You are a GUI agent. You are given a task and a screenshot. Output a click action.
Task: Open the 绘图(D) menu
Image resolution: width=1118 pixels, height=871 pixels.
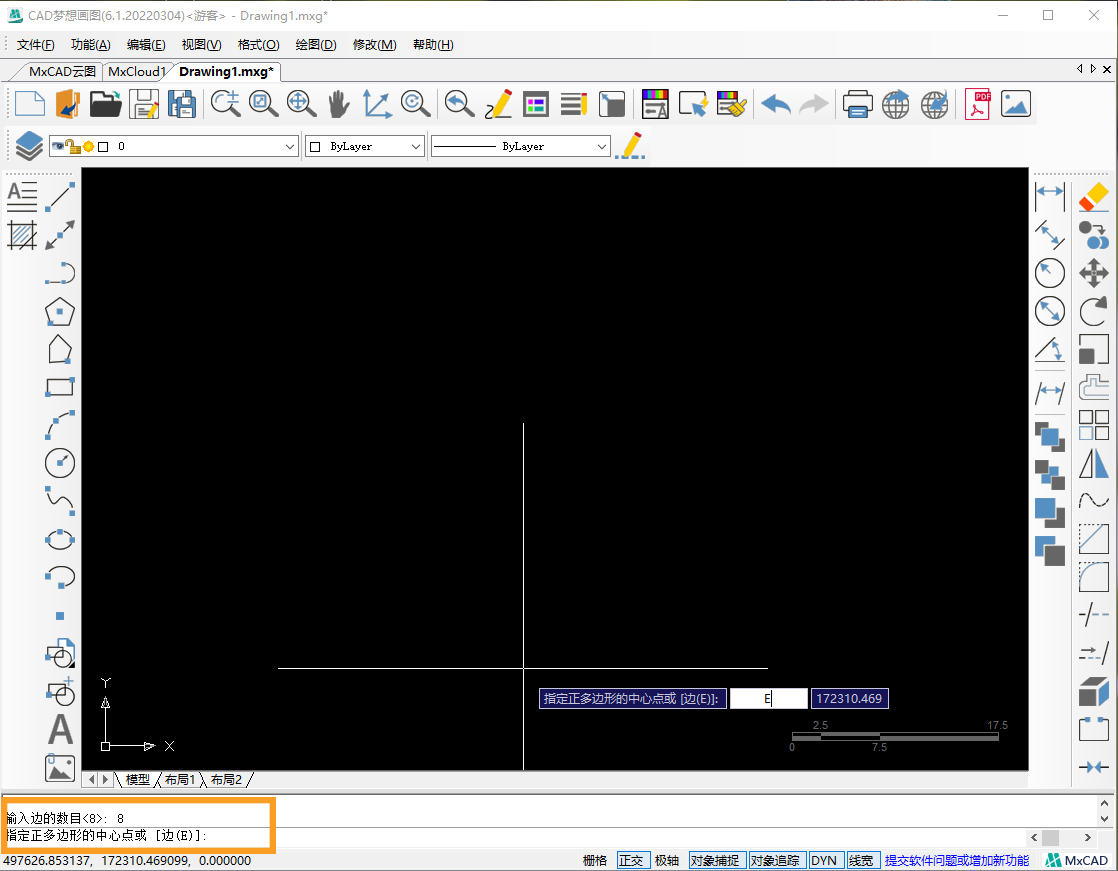pos(316,45)
